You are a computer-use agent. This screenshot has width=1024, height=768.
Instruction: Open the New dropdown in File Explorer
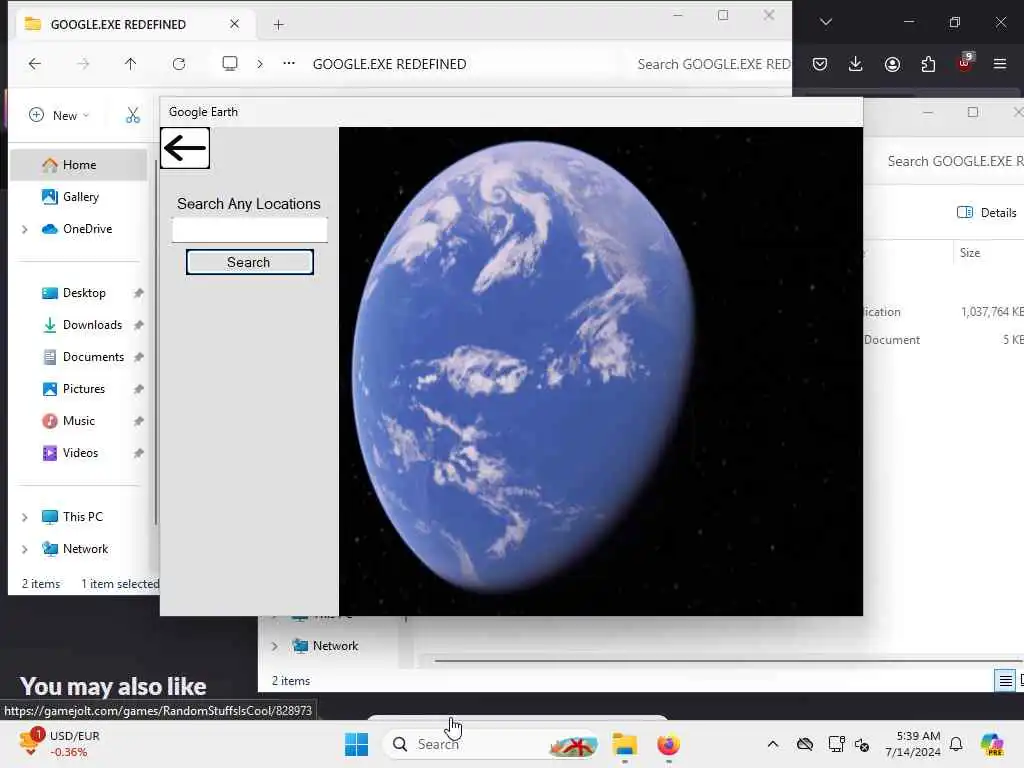tap(59, 116)
